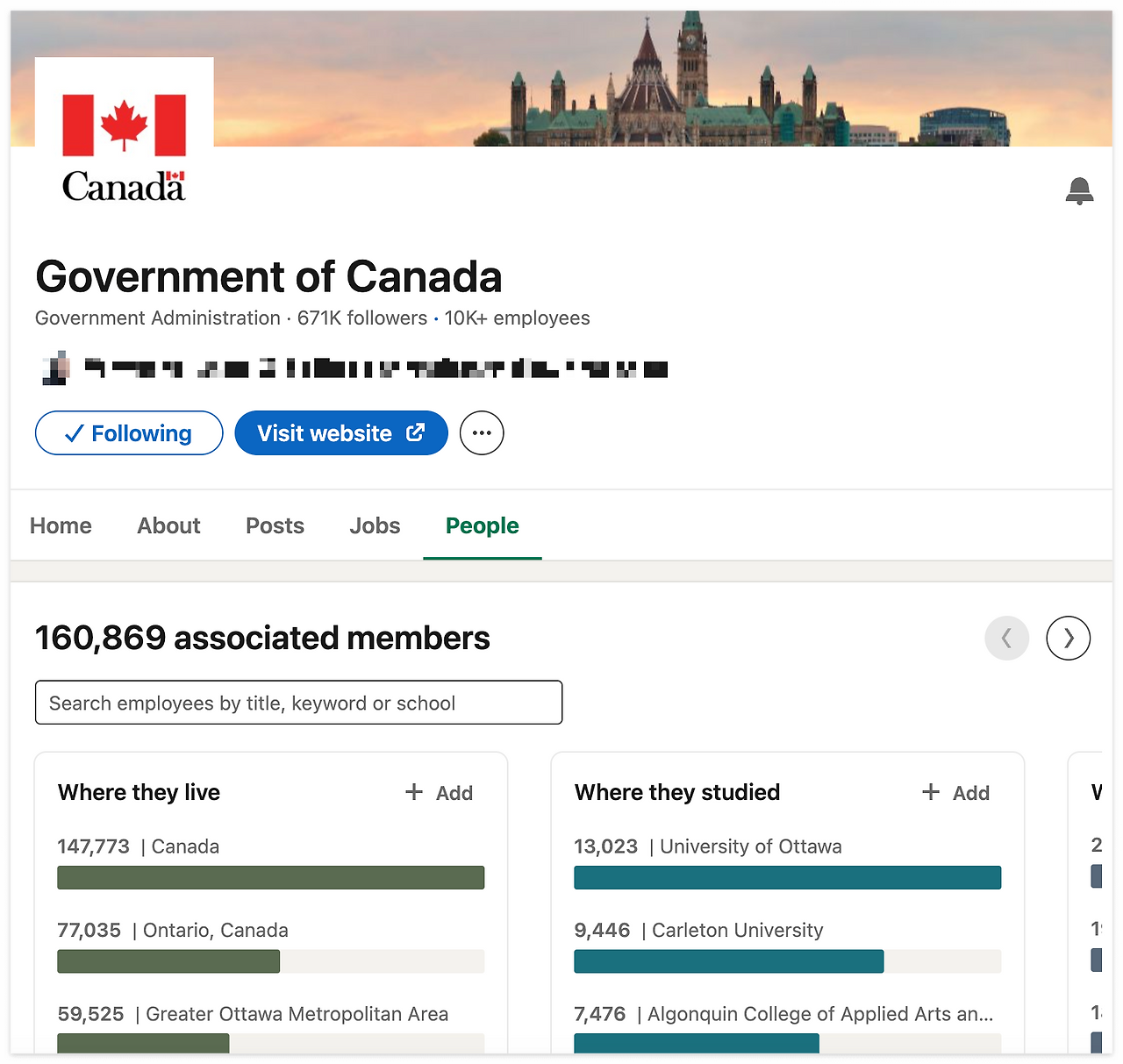This screenshot has width=1123, height=1064.
Task: Click the Government of Canada heading
Action: tap(268, 276)
